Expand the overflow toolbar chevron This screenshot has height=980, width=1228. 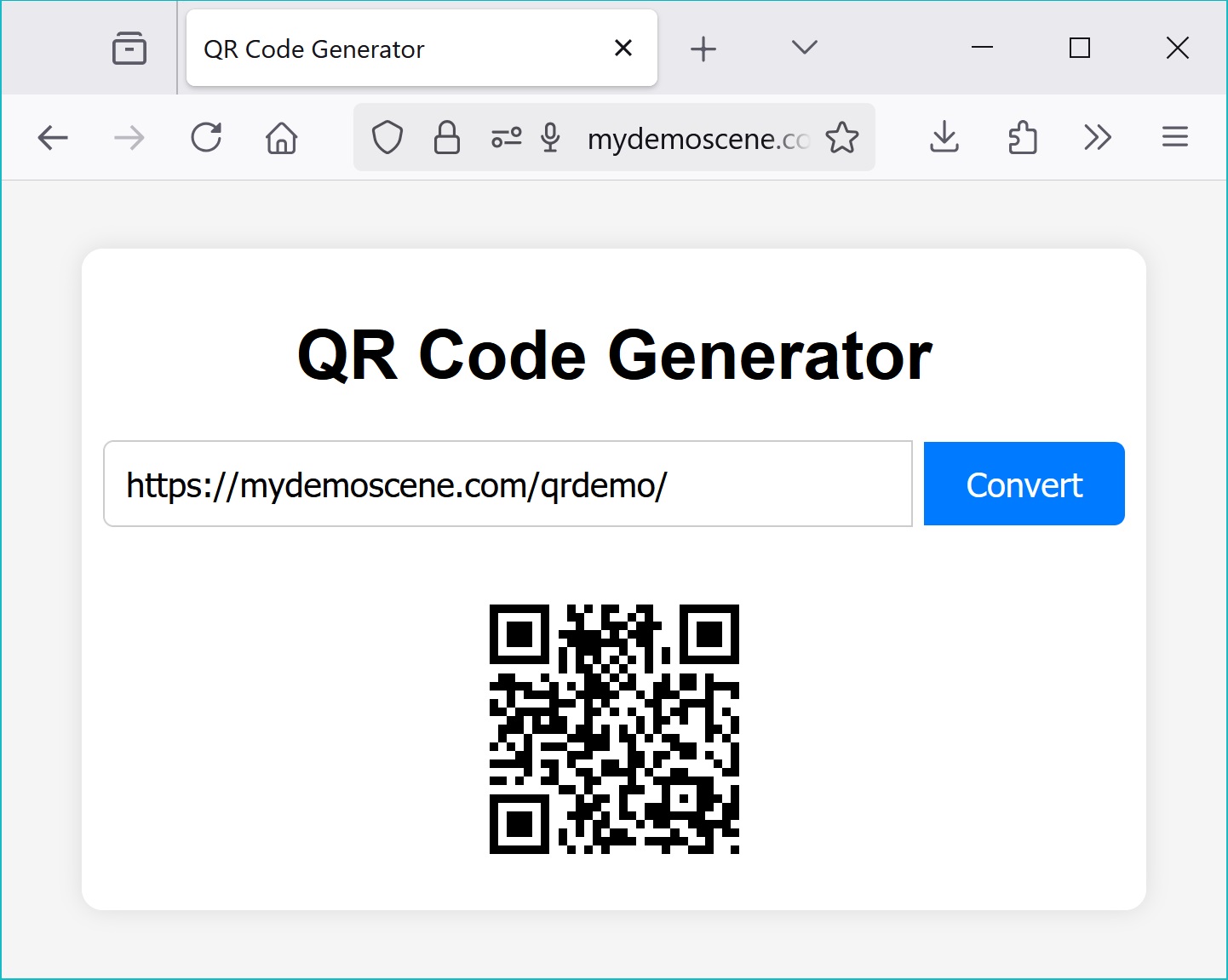[x=1098, y=137]
